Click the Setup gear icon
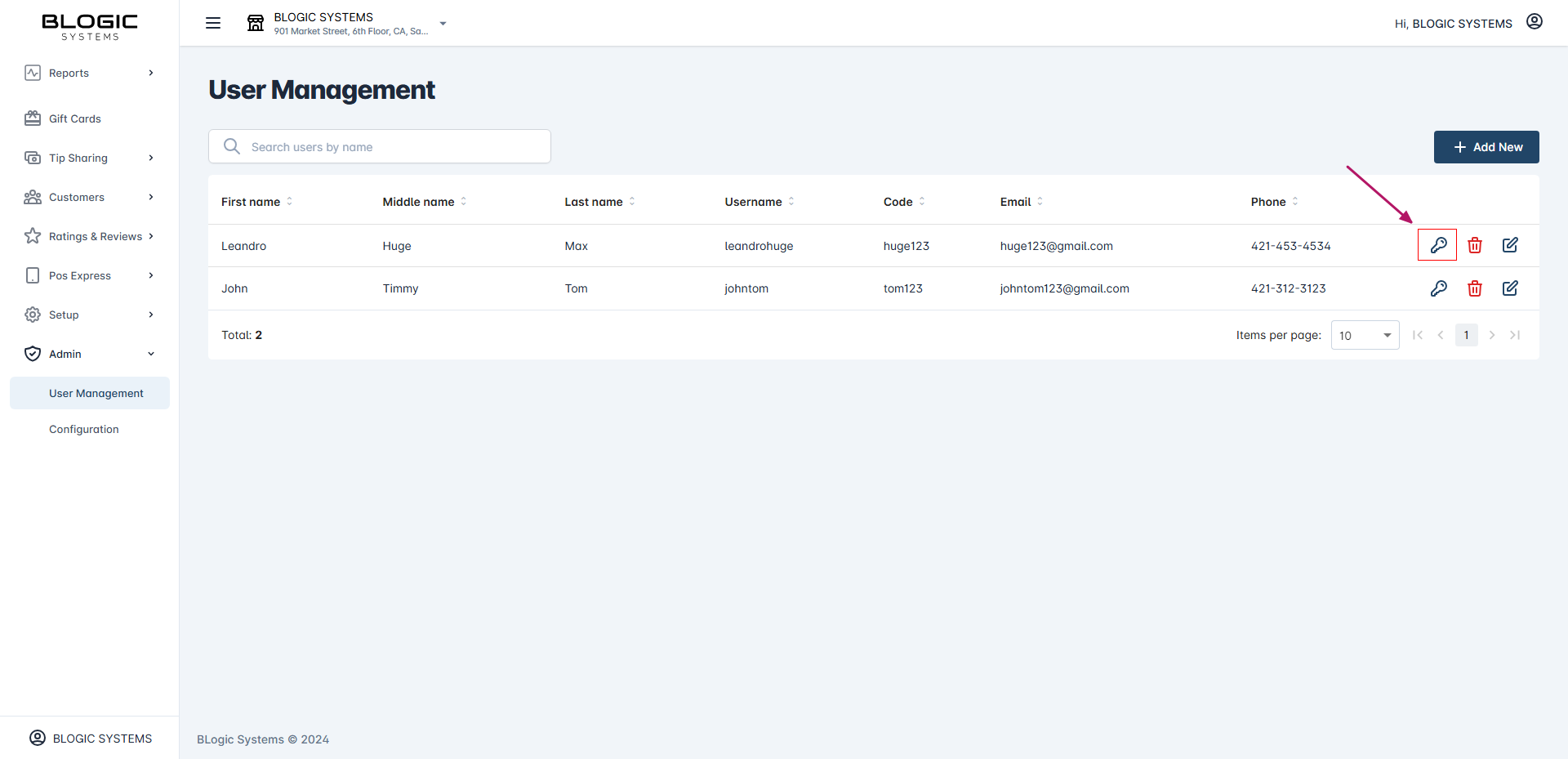The image size is (1568, 759). click(33, 315)
